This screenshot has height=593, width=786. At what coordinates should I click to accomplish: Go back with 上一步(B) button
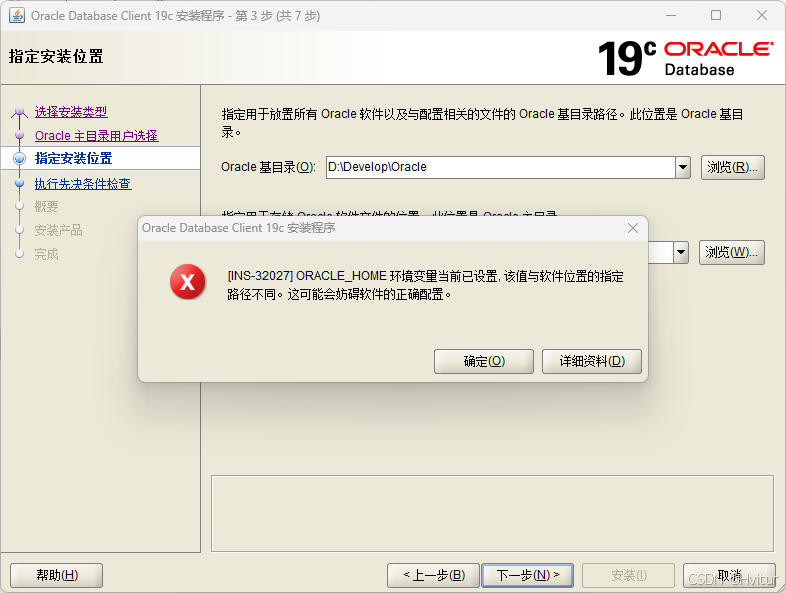434,575
